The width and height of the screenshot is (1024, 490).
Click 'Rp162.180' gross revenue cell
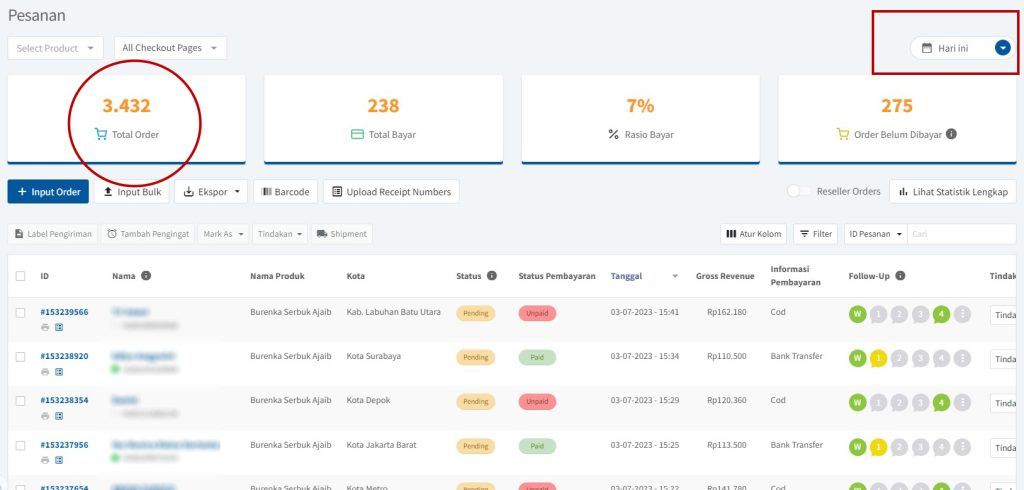pyautogui.click(x=727, y=312)
